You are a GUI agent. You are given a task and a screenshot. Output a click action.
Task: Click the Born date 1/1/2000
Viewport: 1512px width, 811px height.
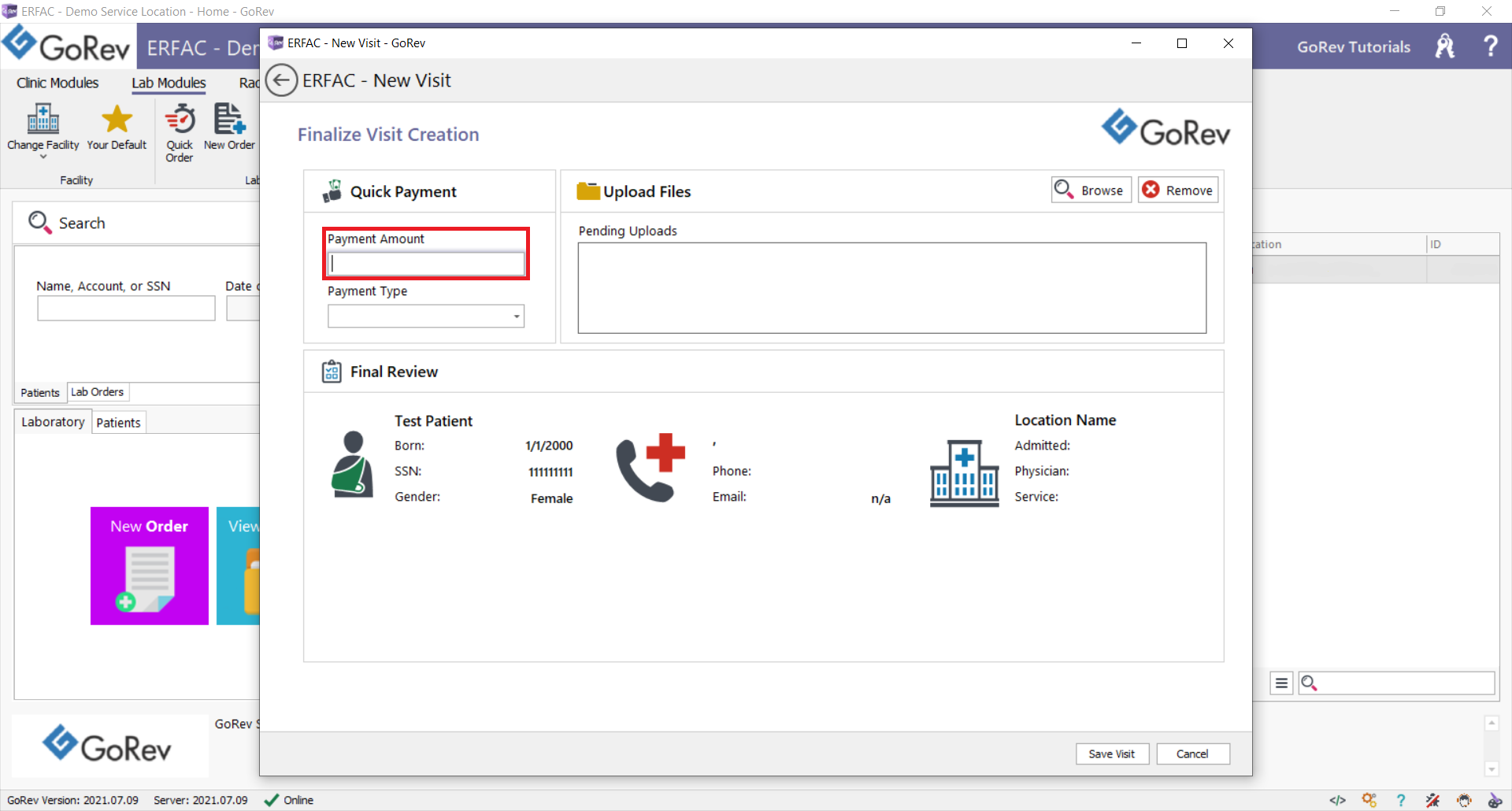[x=549, y=446]
